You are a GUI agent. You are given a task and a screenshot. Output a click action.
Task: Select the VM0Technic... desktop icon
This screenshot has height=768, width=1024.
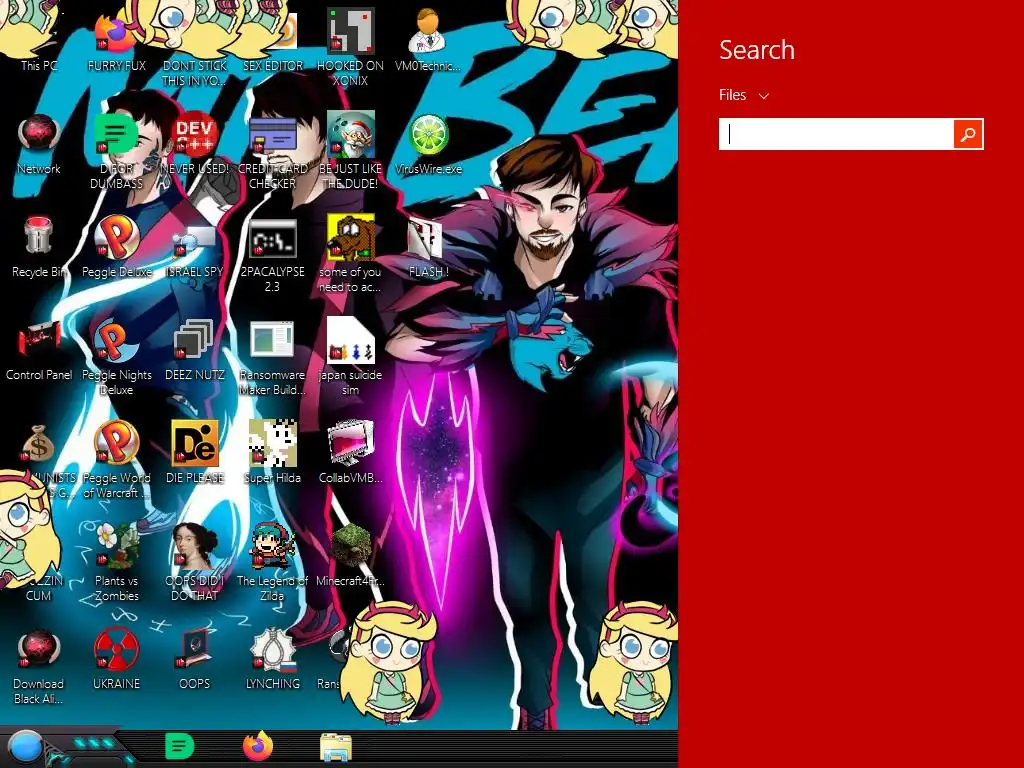click(428, 40)
